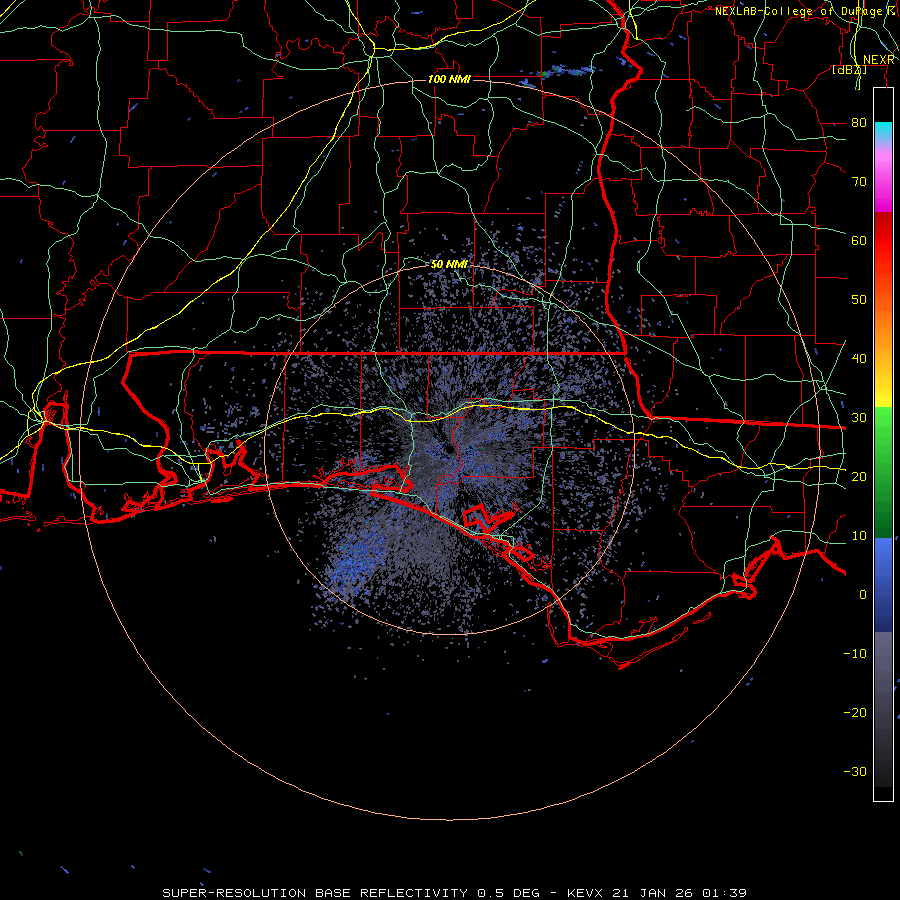Screen dimensions: 900x900
Task: Select the -20 value on the dBZ scale
Action: pyautogui.click(x=855, y=713)
